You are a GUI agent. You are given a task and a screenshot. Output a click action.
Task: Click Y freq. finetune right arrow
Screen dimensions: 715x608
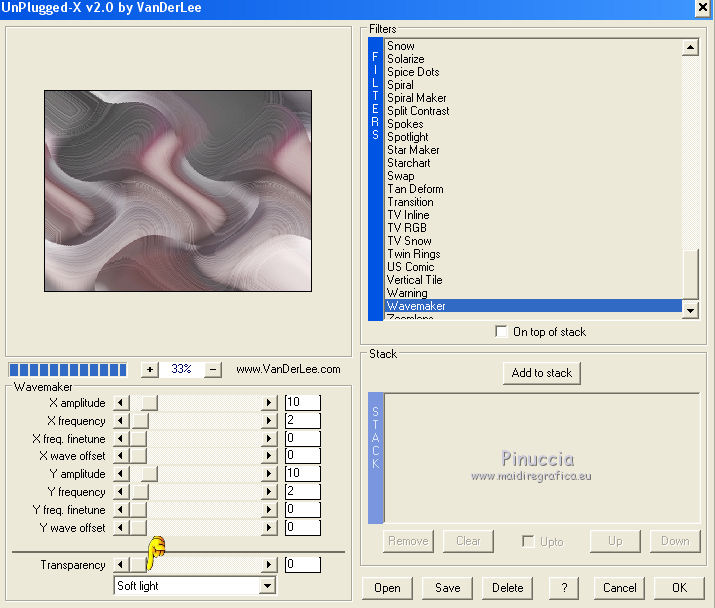269,509
